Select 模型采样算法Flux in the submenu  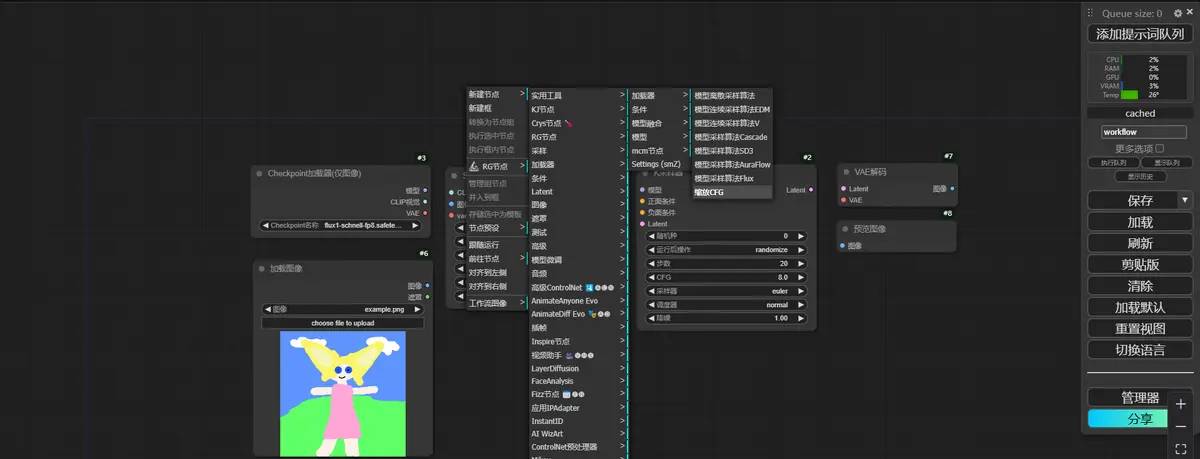(731, 178)
